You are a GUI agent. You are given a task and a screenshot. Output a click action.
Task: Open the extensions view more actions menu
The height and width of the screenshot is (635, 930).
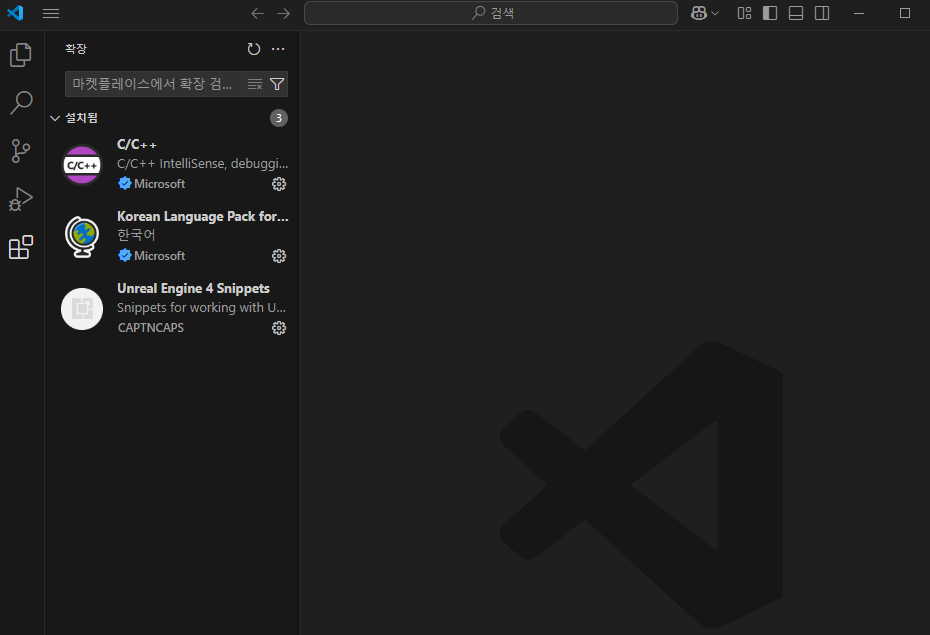point(278,49)
